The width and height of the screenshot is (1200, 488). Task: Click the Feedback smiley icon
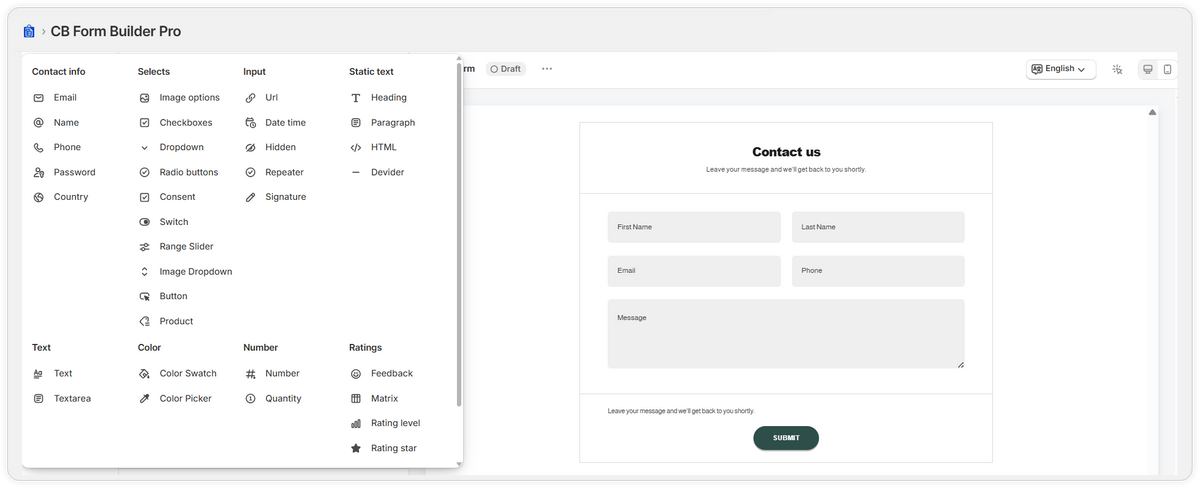point(356,374)
